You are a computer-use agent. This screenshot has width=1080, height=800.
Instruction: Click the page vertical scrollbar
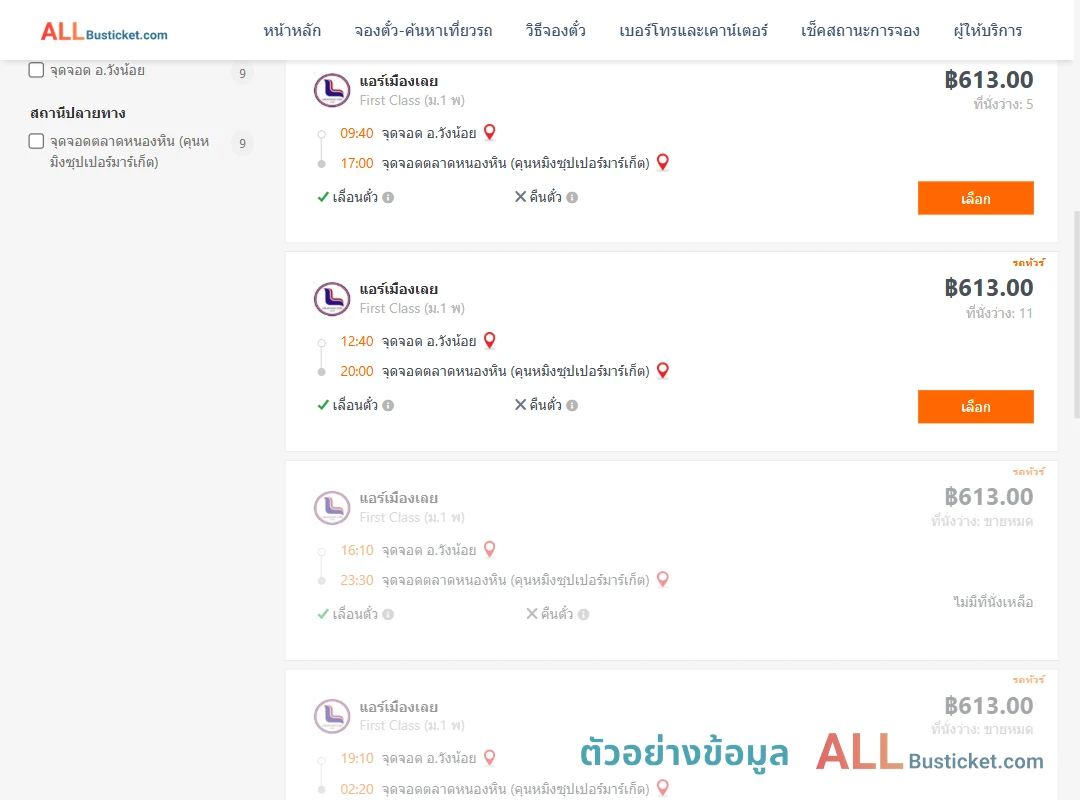(x=1076, y=314)
